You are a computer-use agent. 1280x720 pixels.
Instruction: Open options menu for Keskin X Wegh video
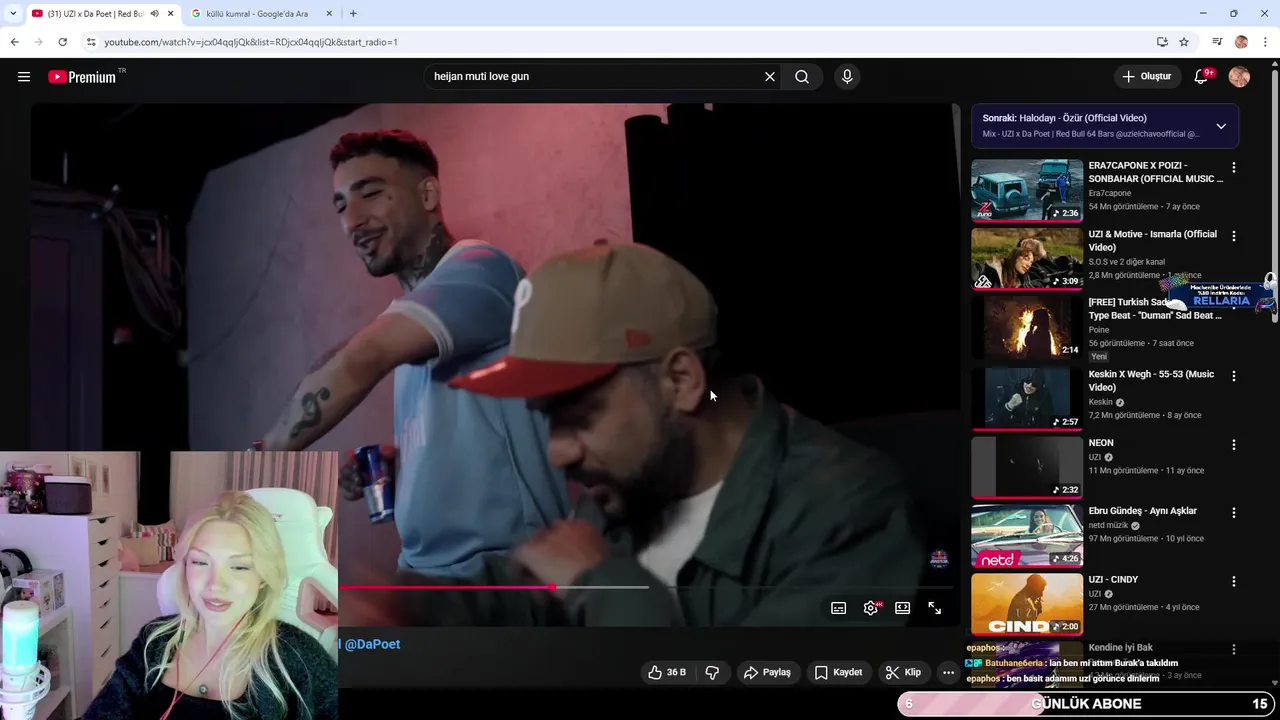pyautogui.click(x=1234, y=376)
